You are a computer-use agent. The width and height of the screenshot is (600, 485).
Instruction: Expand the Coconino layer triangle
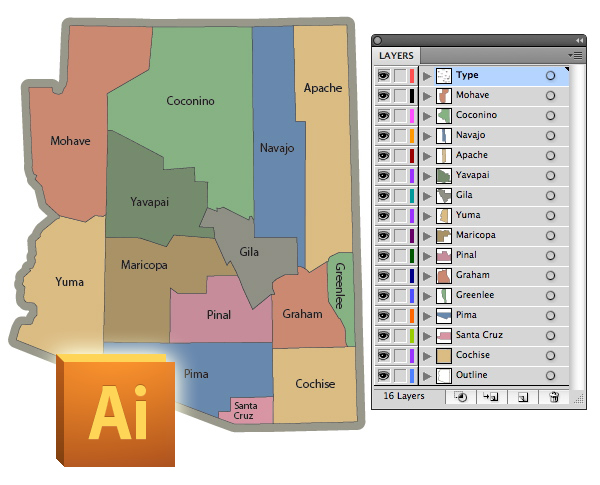point(427,116)
